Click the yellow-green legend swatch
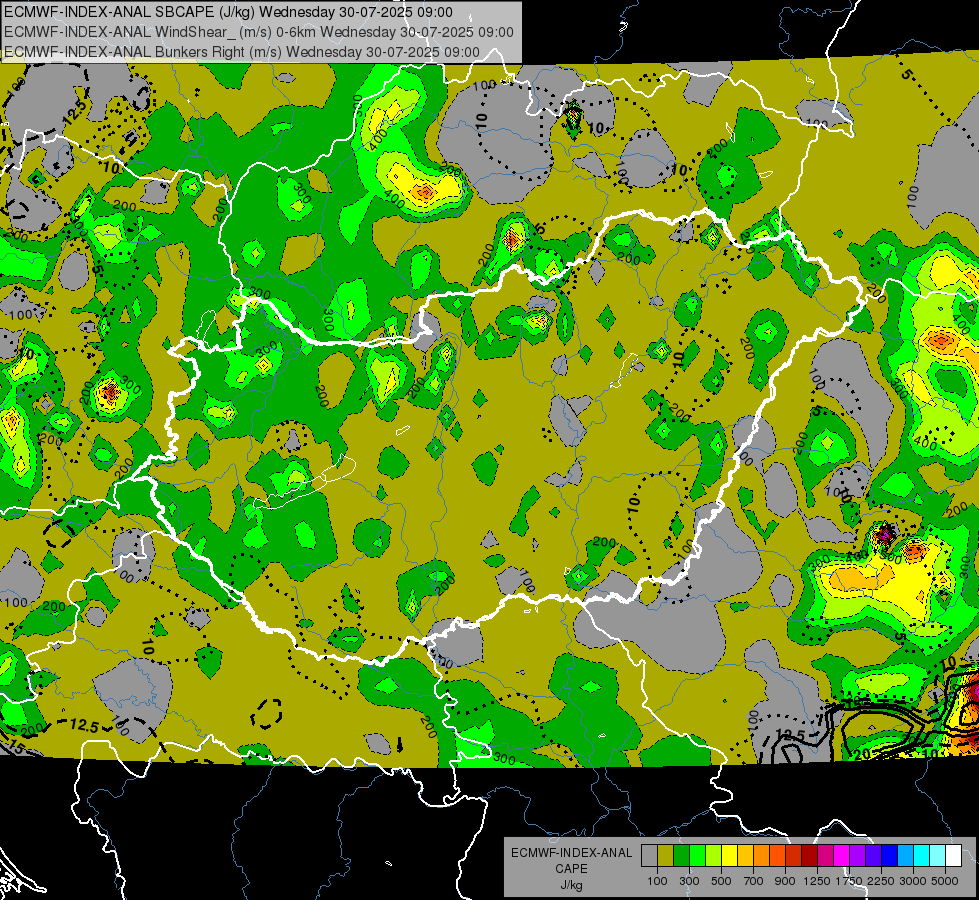Screen dimensions: 979x900 [714, 856]
